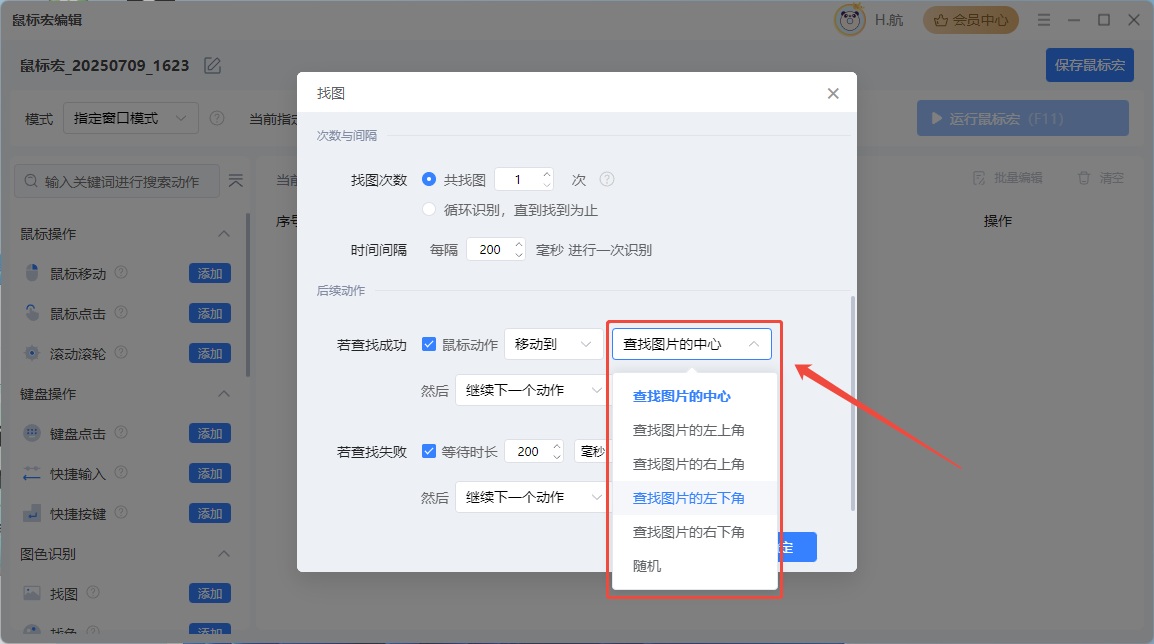
Task: Click 运行鼠标宏 (F11) button
Action: coord(1022,118)
